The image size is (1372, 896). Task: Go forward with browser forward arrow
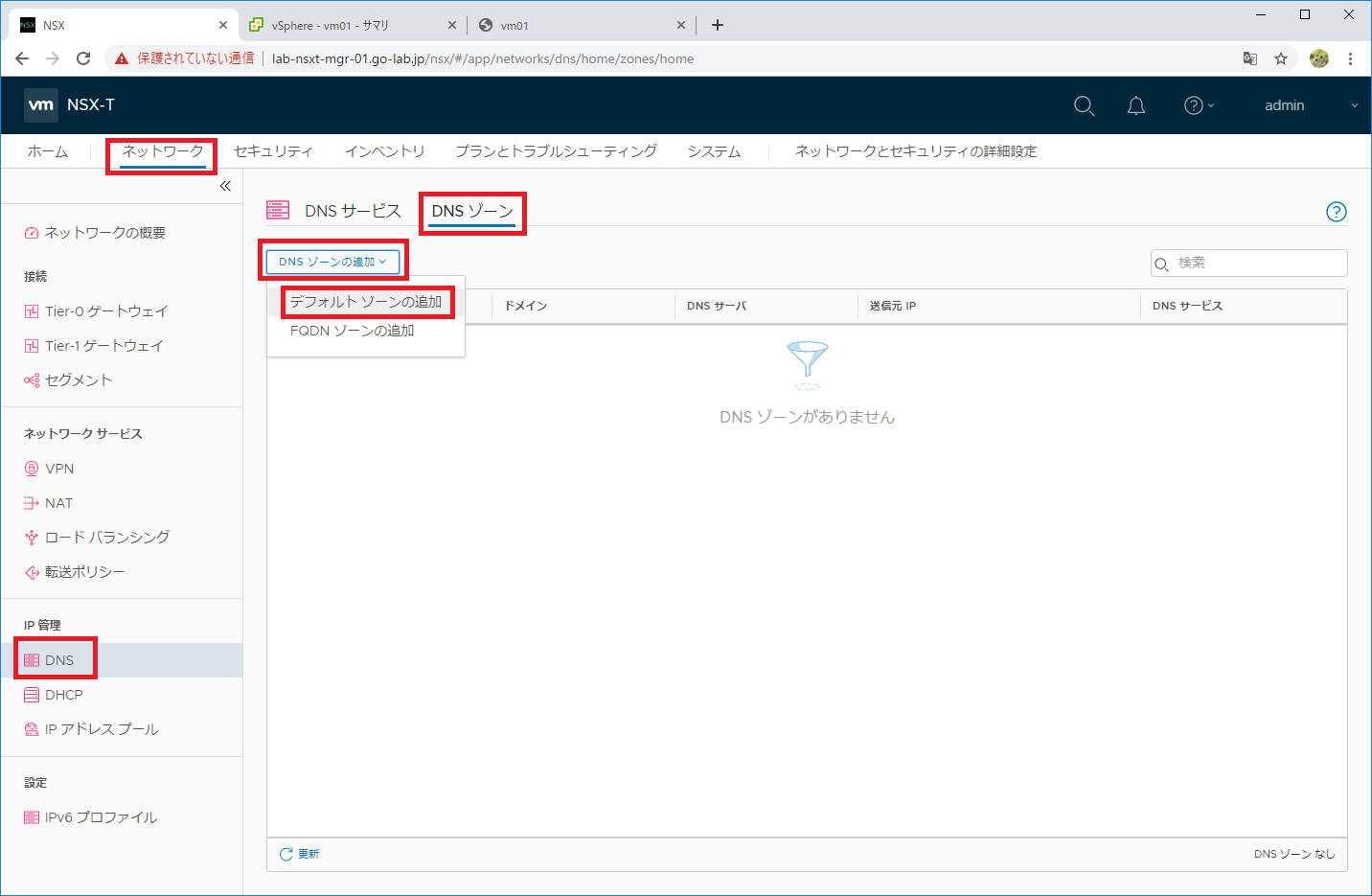(53, 58)
